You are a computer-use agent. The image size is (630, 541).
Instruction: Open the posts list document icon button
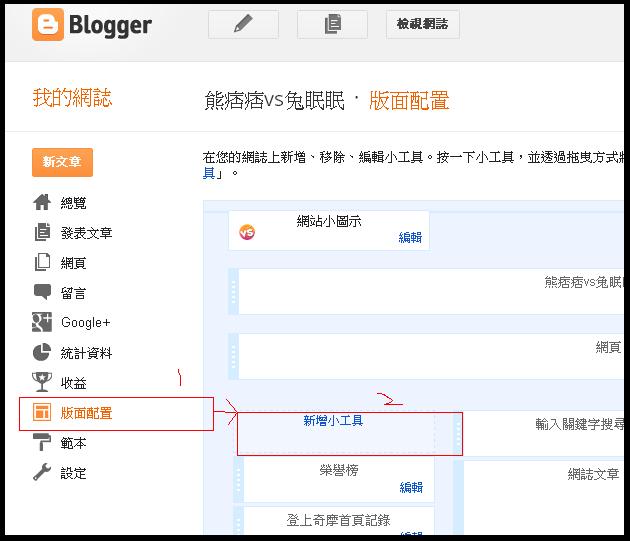332,25
